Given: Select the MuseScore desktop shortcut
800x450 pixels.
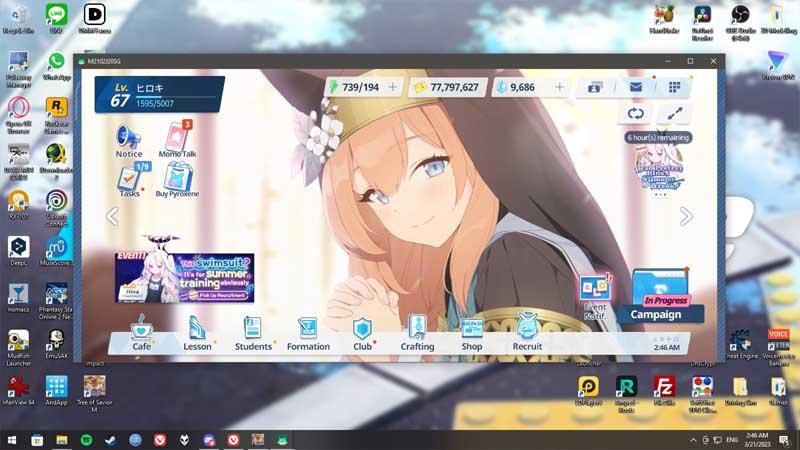Looking at the screenshot, I should pyautogui.click(x=56, y=251).
